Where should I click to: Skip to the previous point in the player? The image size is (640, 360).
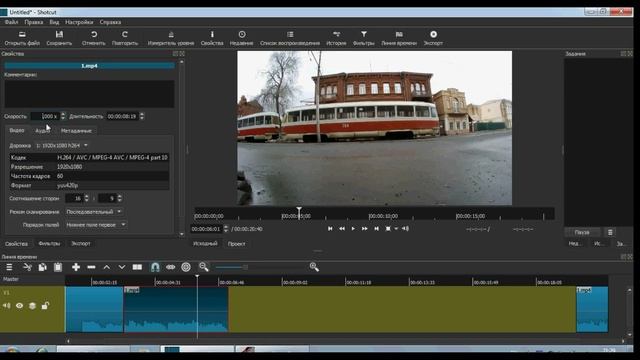tap(330, 229)
